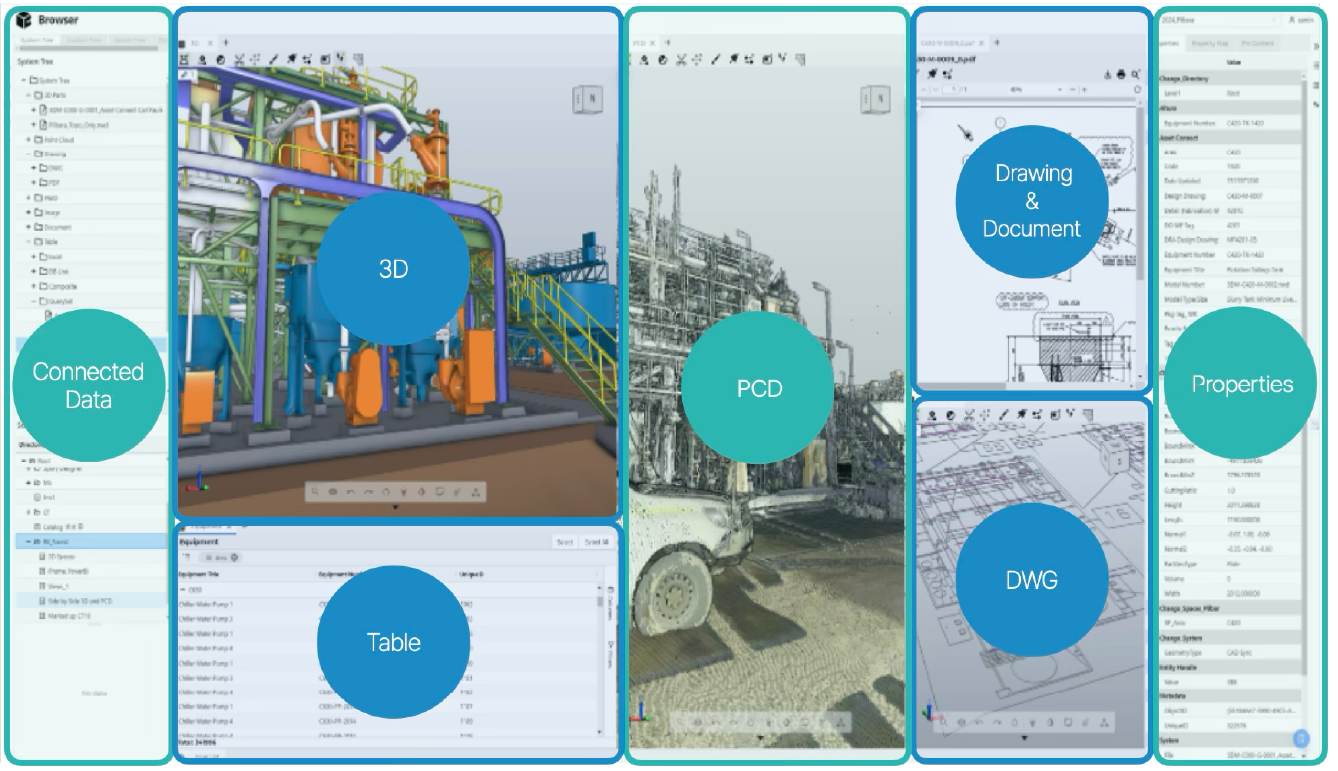Screen dimensions: 1338x771
Task: Click the Select All button in Equipment table
Action: coord(597,542)
